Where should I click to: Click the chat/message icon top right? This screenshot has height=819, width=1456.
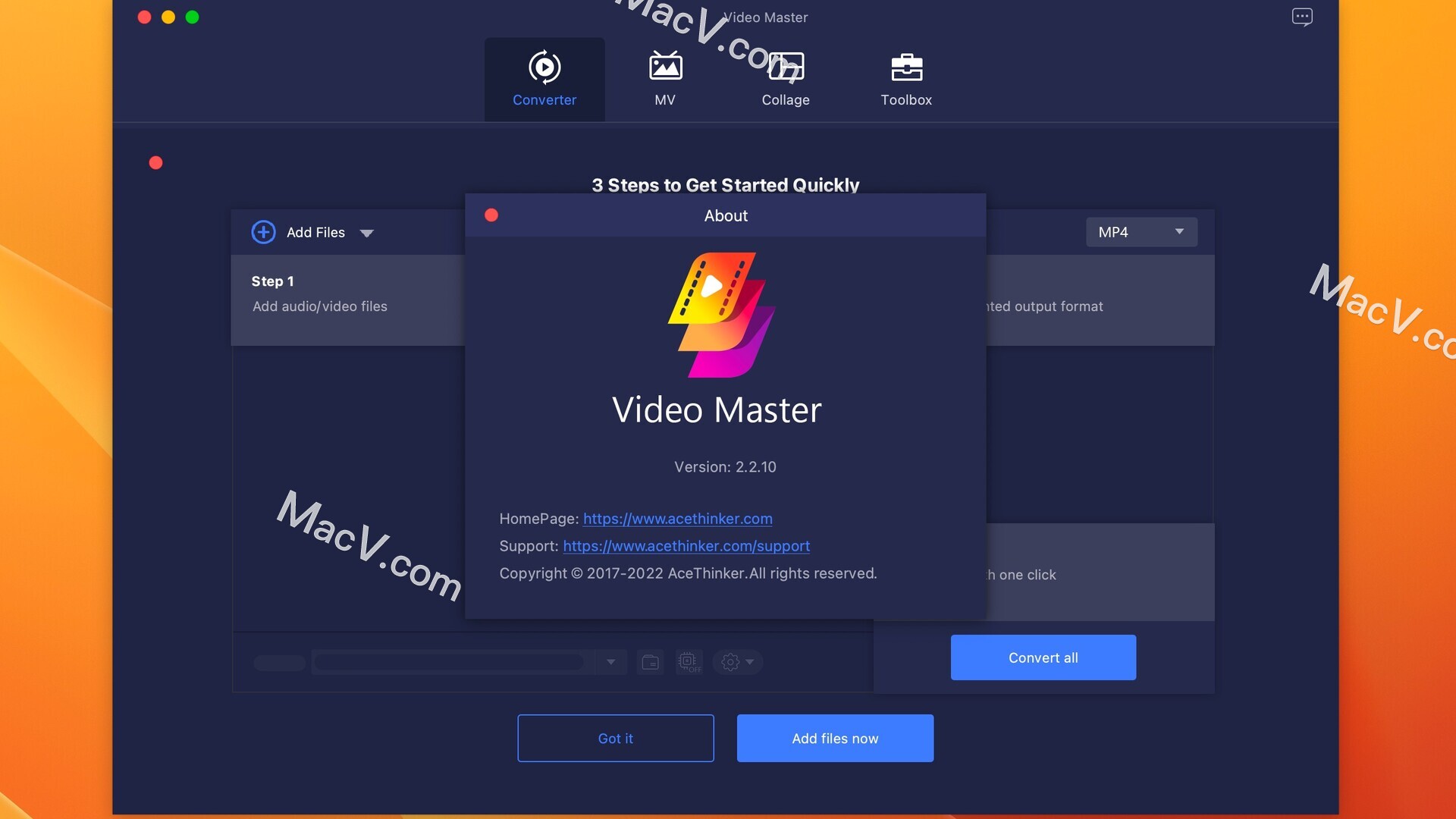click(x=1303, y=17)
